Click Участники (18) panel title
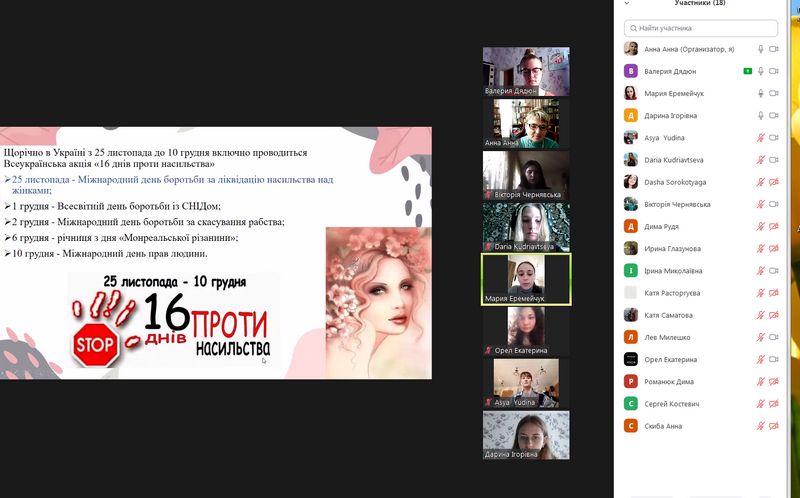Viewport: 800px width, 498px height. tap(699, 3)
